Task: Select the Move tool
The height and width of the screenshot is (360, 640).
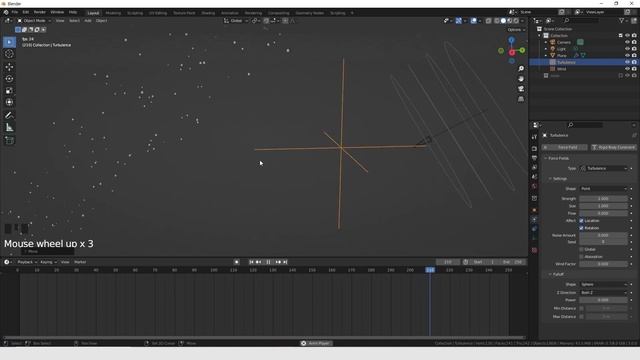Action: coord(9,67)
